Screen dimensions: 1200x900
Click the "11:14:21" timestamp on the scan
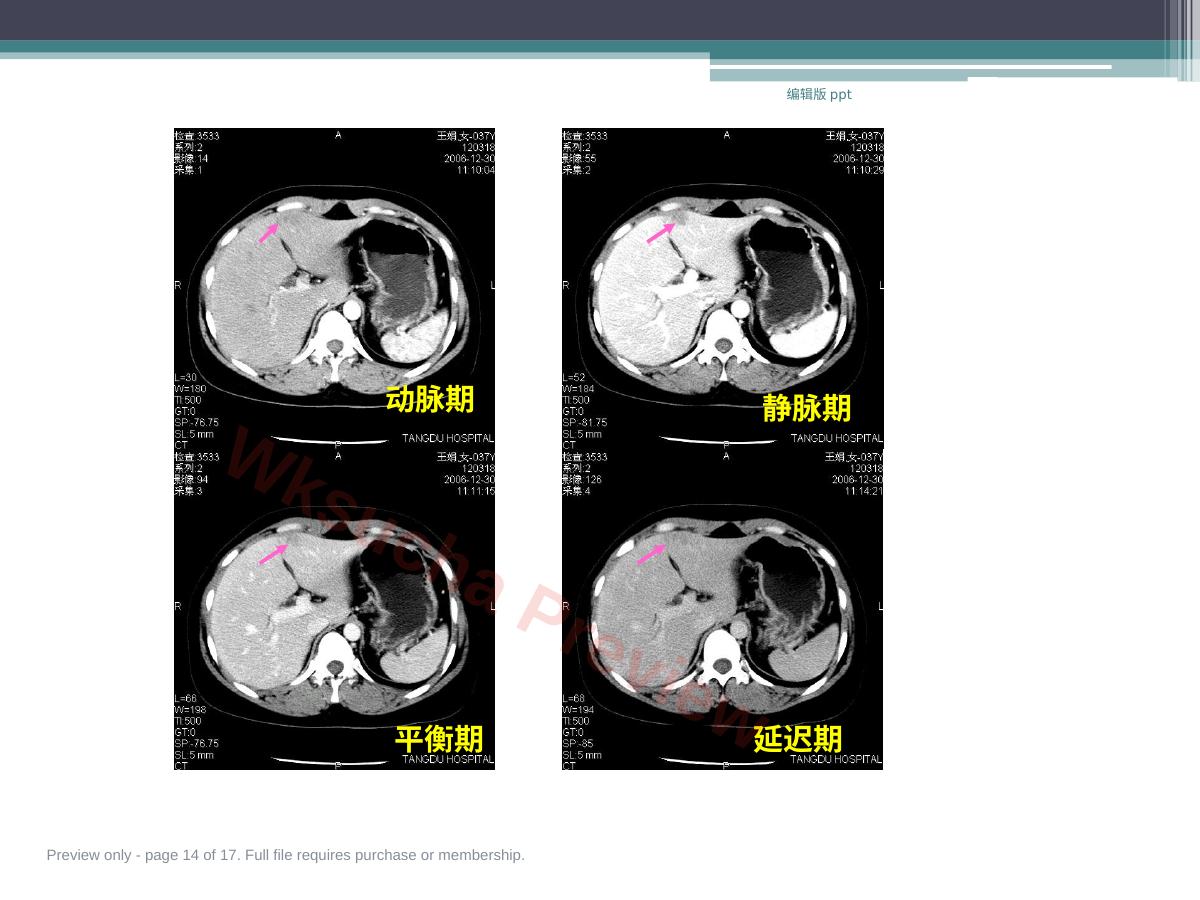(865, 491)
